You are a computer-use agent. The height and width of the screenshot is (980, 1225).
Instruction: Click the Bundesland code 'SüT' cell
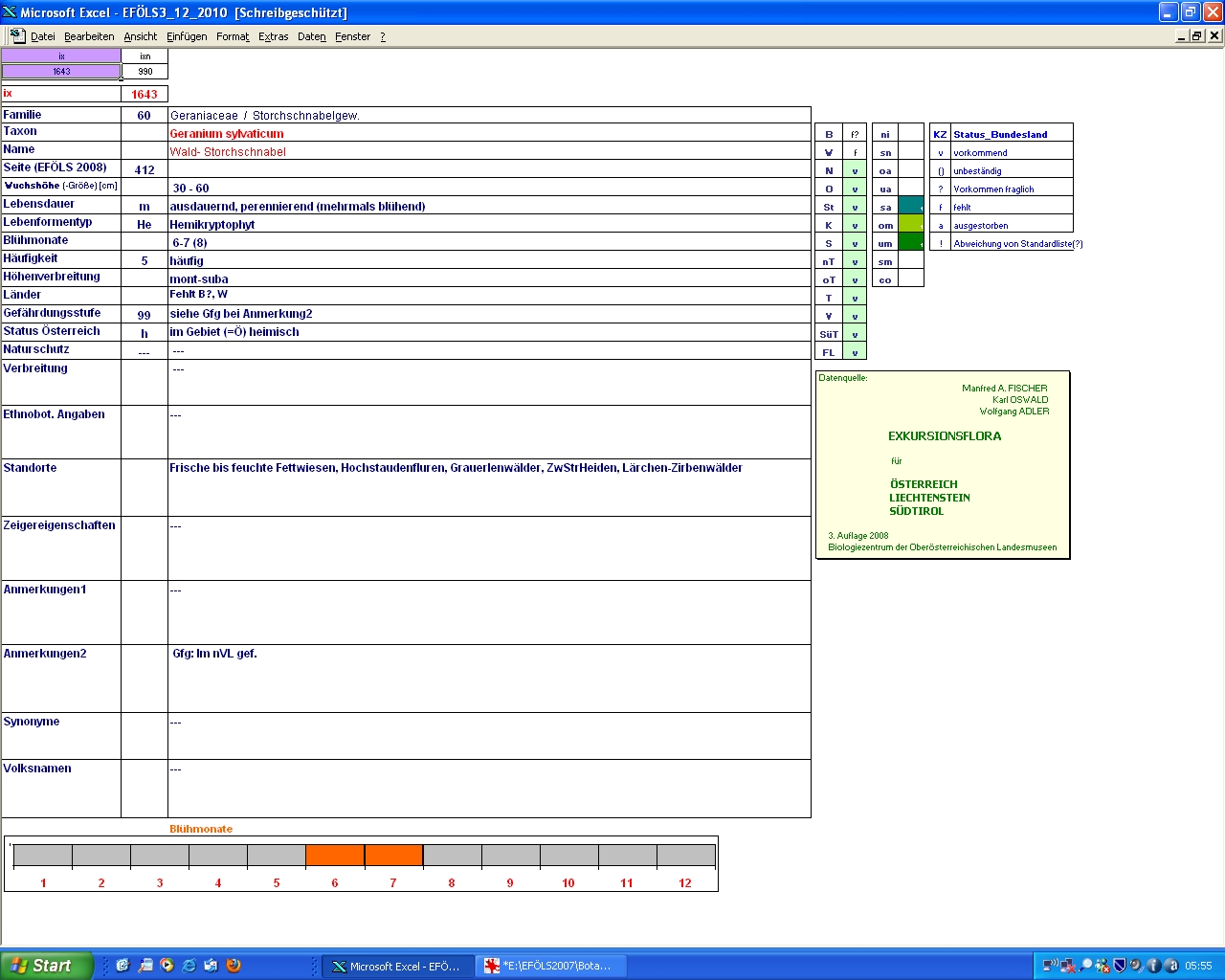coord(829,334)
